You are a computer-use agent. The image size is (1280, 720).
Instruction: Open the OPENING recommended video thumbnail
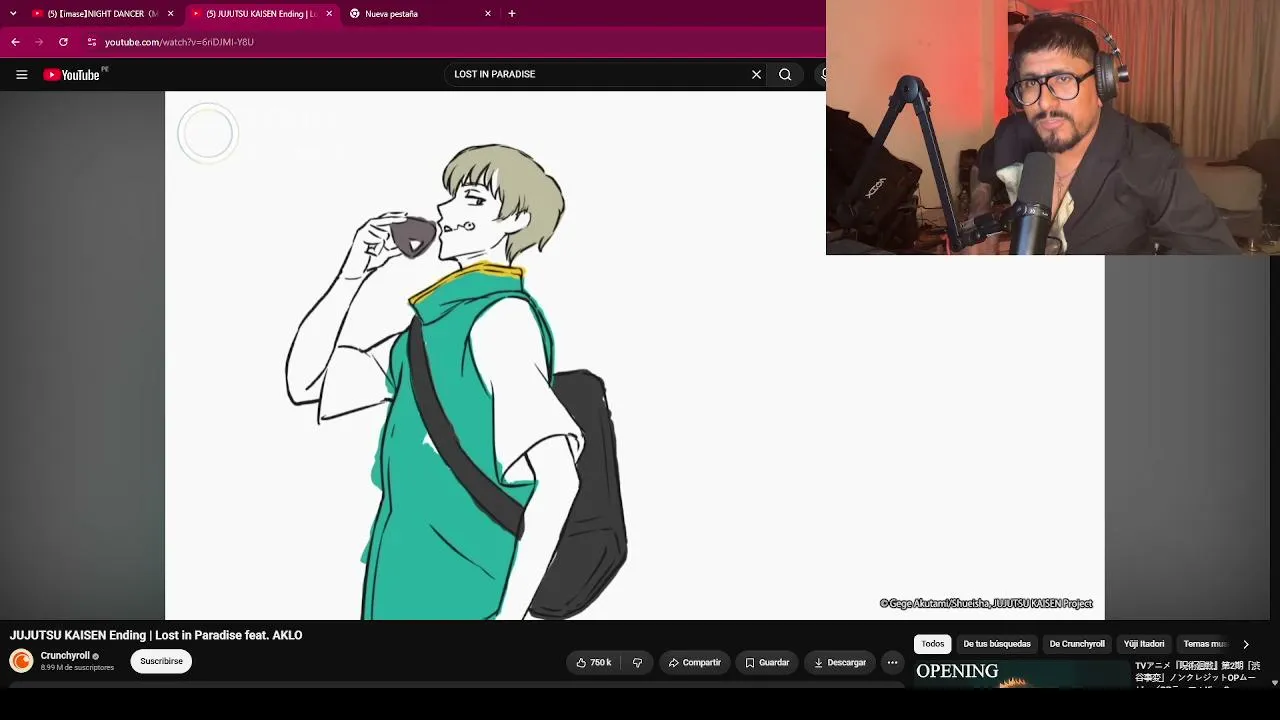click(1021, 674)
